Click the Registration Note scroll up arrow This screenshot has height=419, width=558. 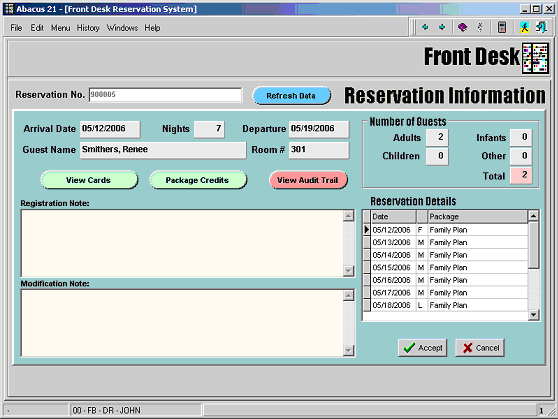[348, 216]
